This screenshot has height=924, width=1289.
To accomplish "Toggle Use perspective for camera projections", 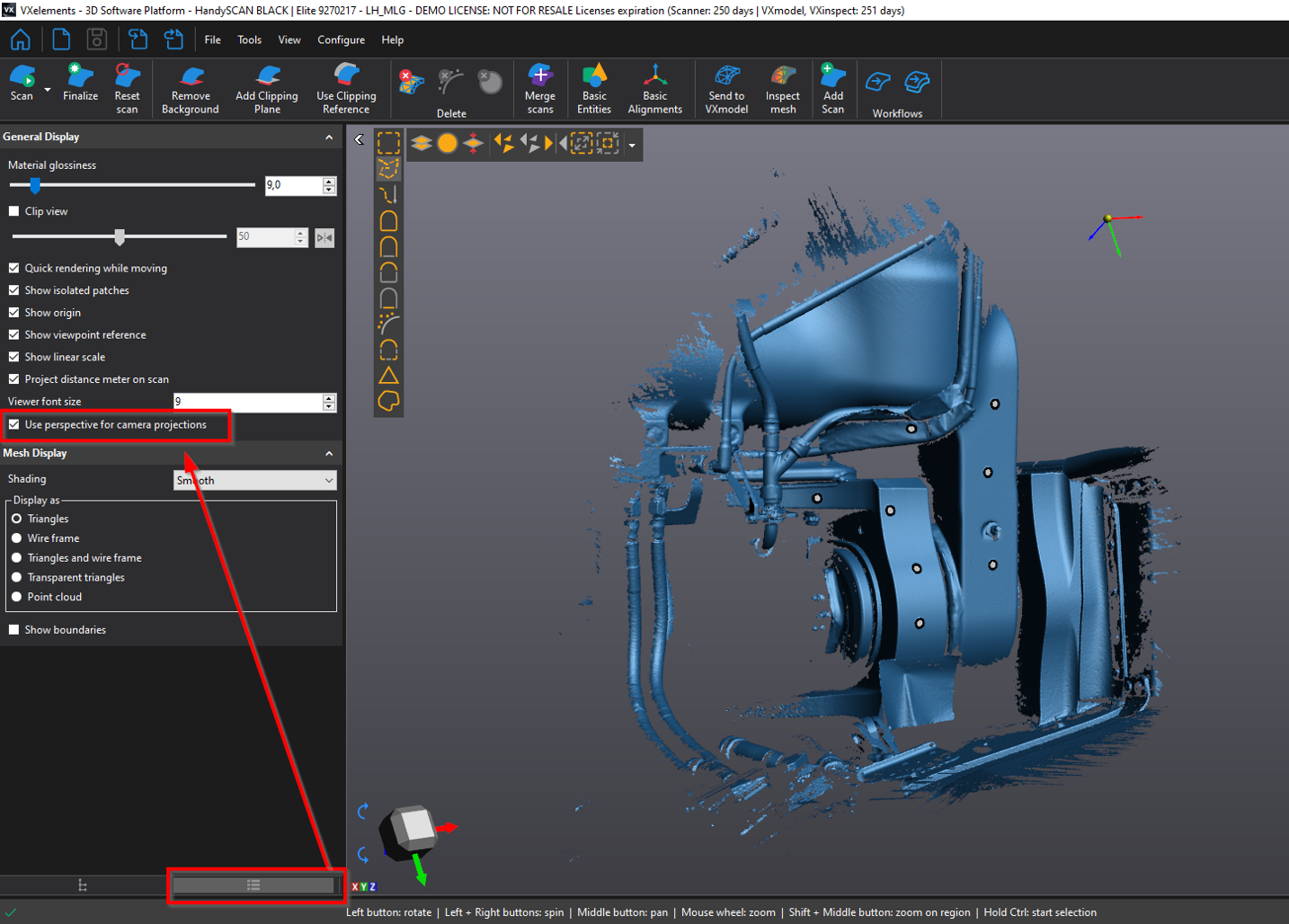I will click(x=14, y=425).
